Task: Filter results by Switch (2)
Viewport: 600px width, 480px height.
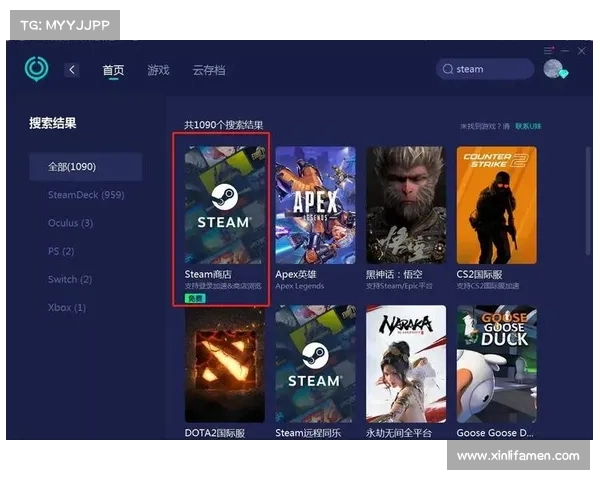Action: [70, 279]
